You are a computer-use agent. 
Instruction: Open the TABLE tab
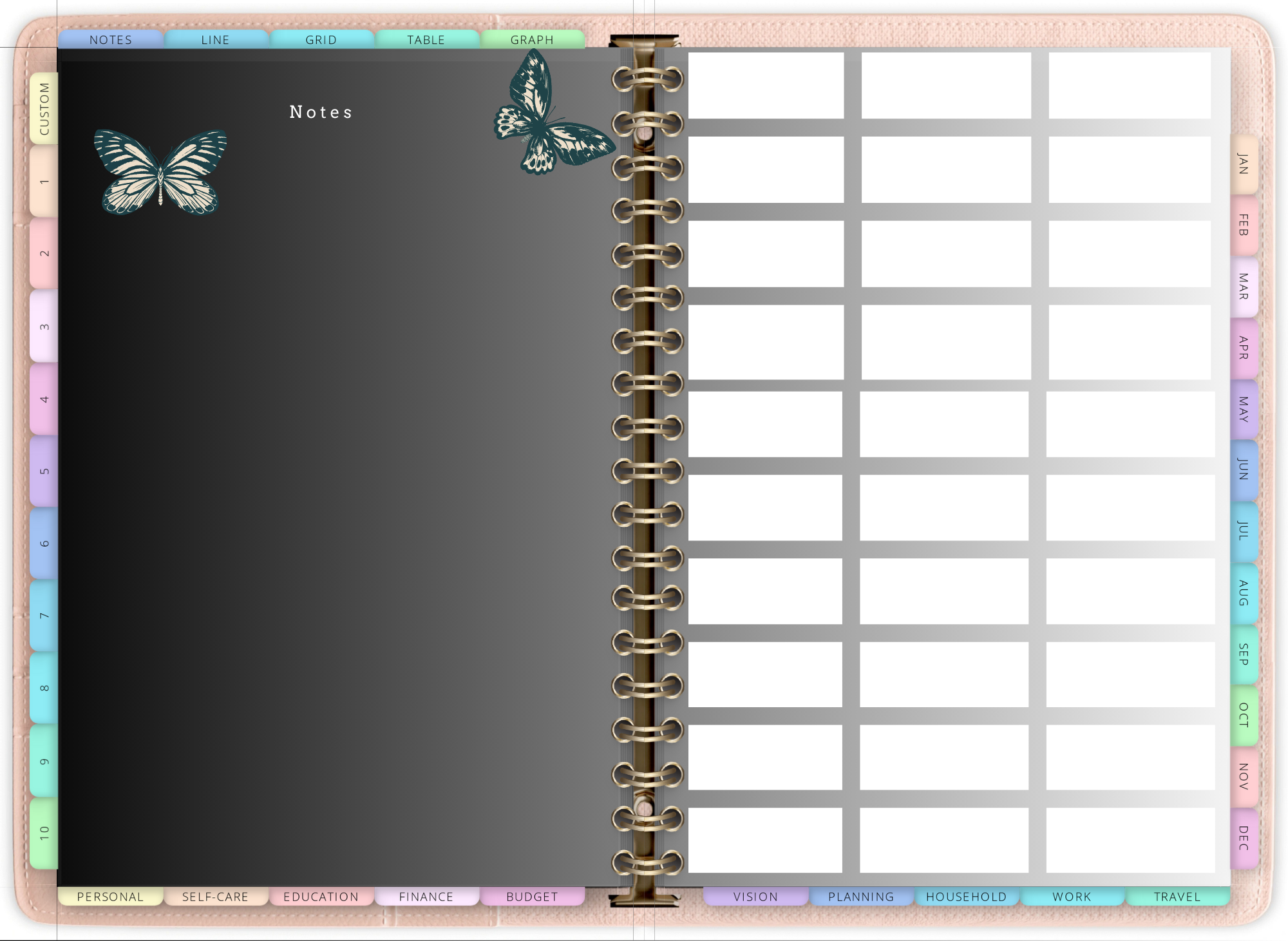point(426,39)
